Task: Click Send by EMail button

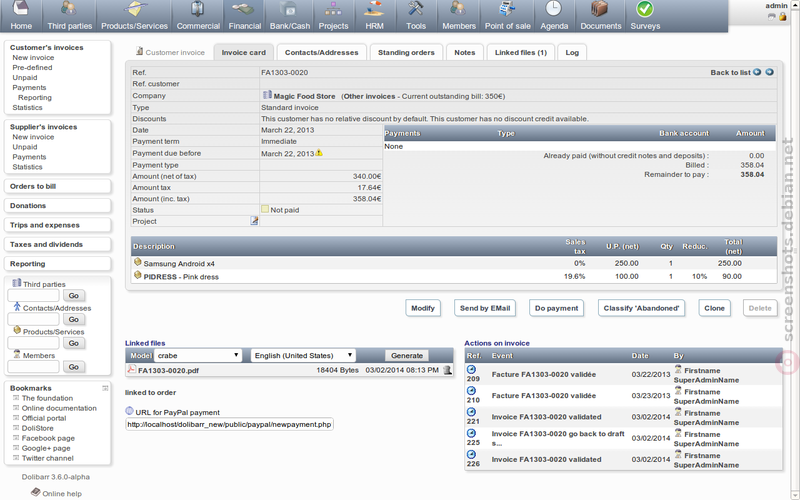Action: pos(485,308)
